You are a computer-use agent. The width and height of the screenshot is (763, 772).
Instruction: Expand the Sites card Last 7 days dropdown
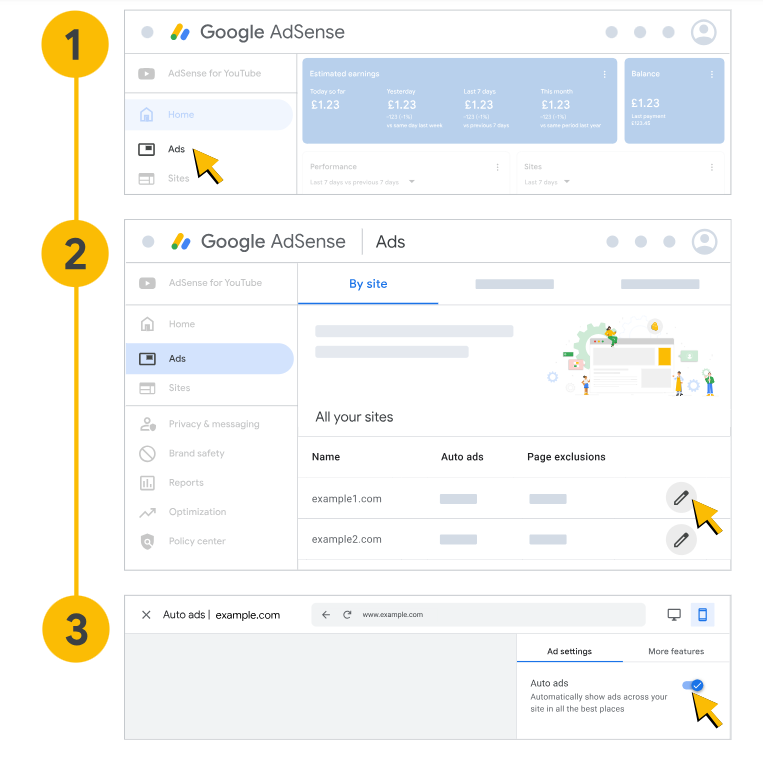(x=567, y=182)
